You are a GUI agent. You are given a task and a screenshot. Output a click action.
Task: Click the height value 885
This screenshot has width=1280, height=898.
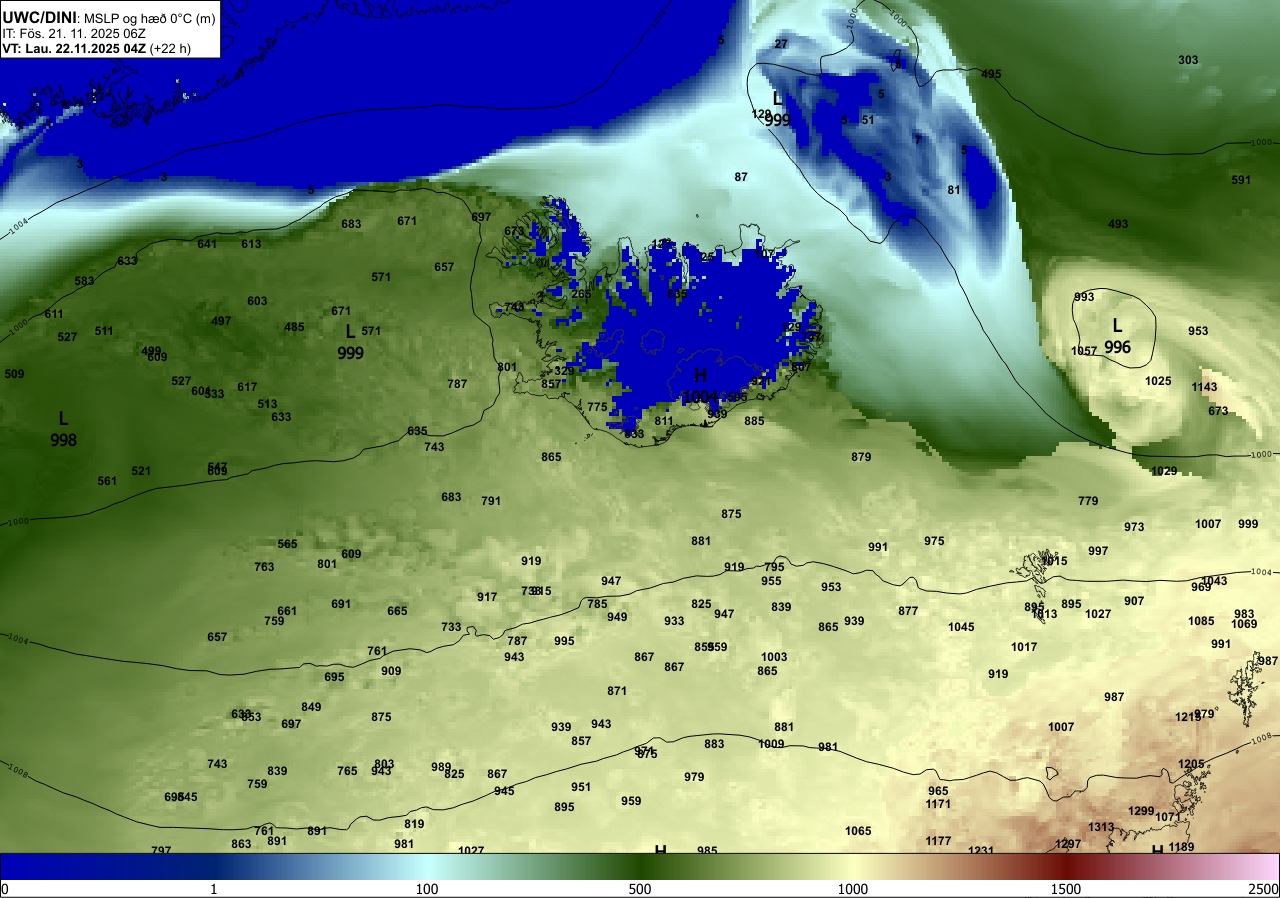(754, 421)
